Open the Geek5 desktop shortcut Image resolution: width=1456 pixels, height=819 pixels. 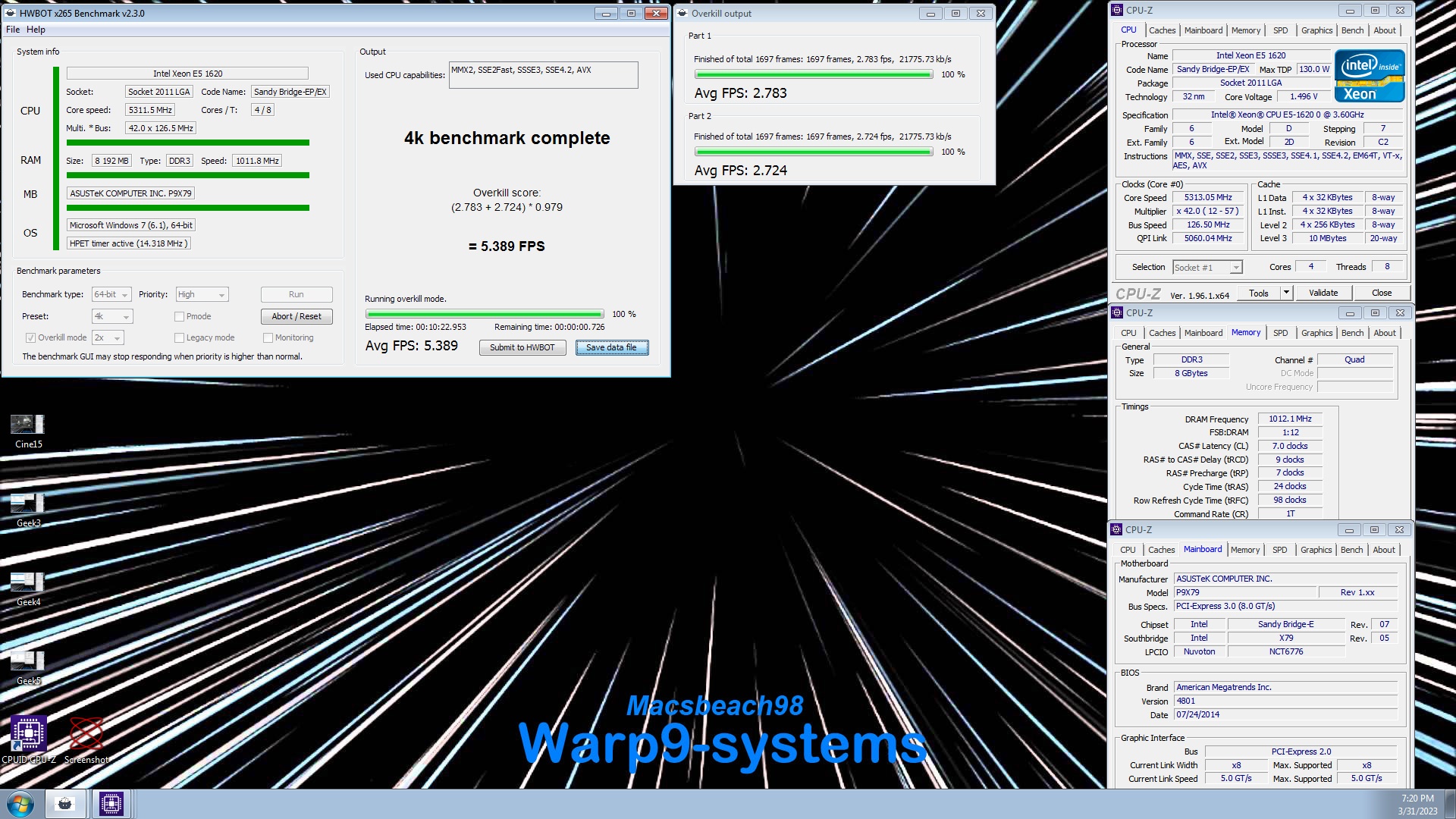pyautogui.click(x=28, y=668)
